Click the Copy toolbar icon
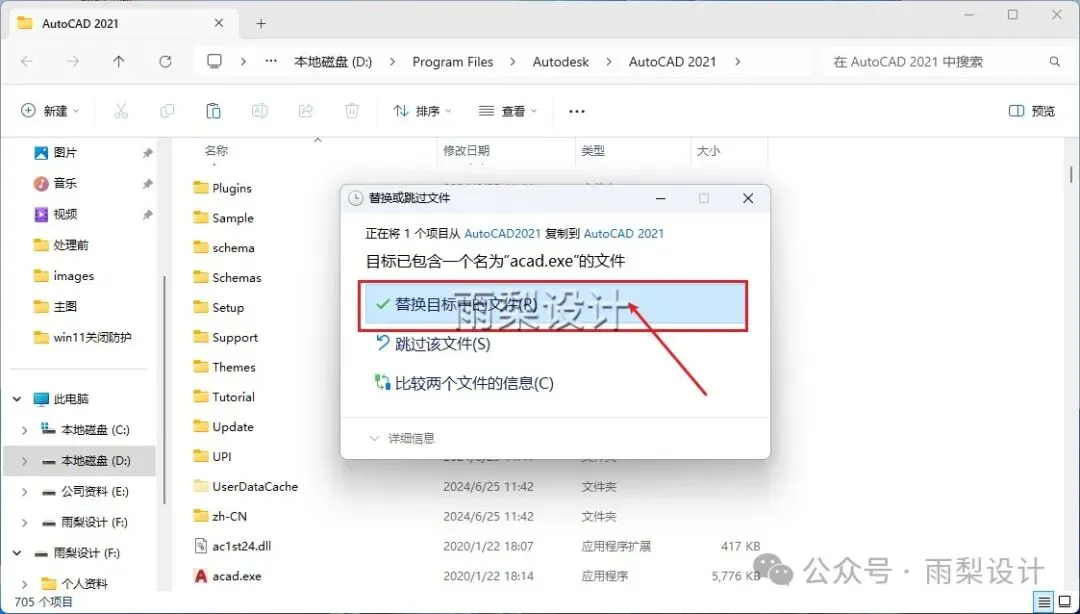Image resolution: width=1080 pixels, height=614 pixels. [167, 111]
